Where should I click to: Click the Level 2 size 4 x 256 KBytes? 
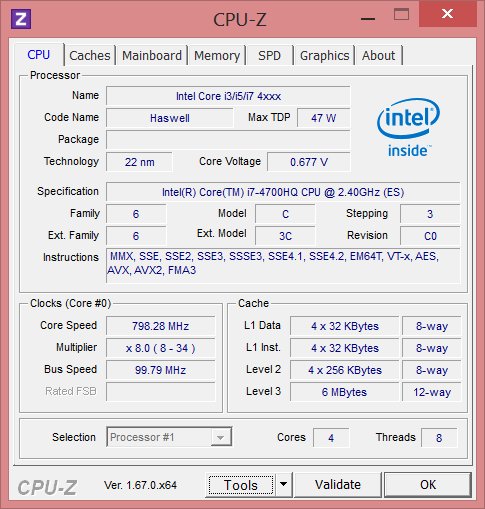(x=345, y=370)
